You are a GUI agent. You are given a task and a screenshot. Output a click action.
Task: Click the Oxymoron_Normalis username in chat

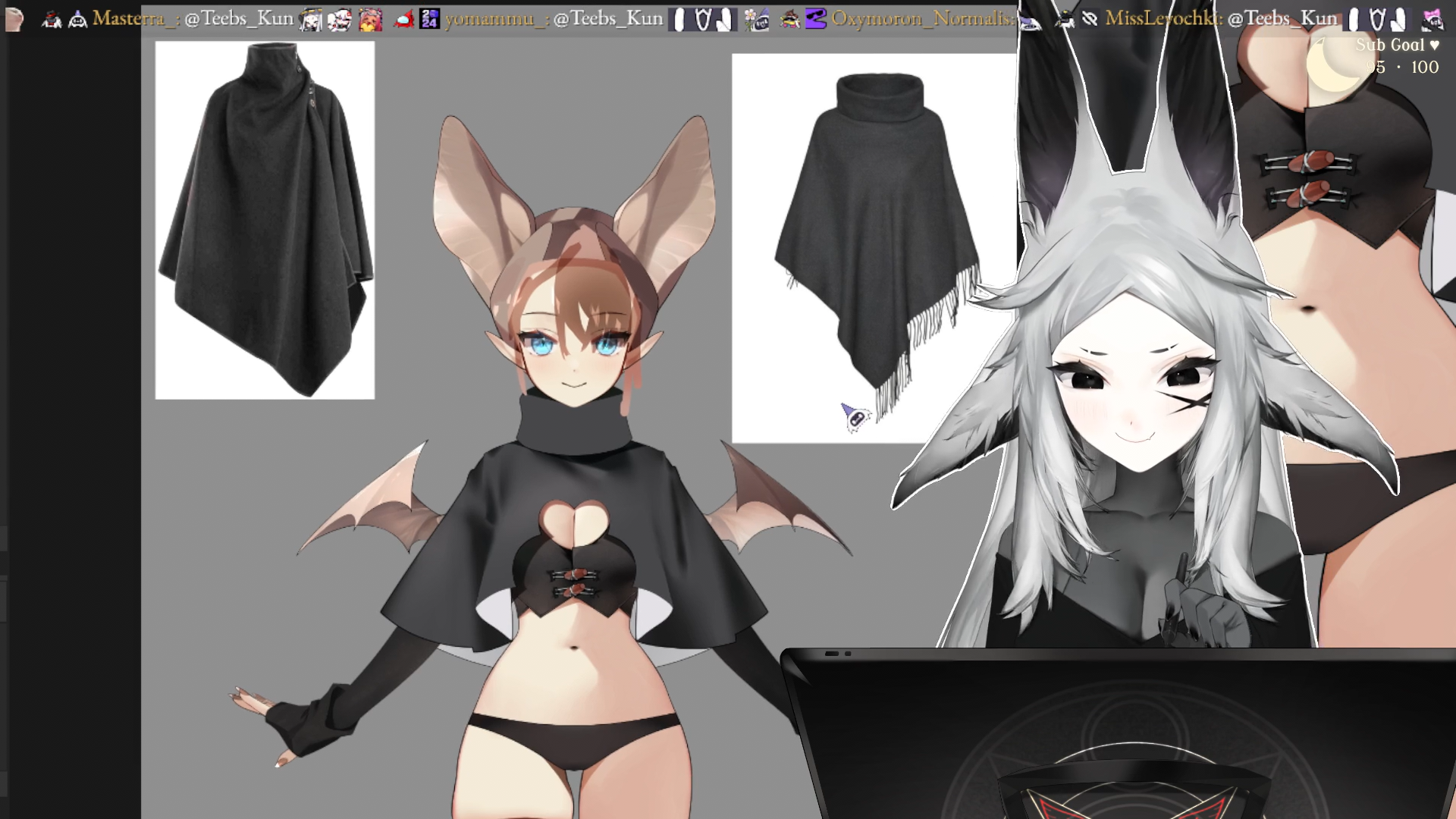coord(922,18)
